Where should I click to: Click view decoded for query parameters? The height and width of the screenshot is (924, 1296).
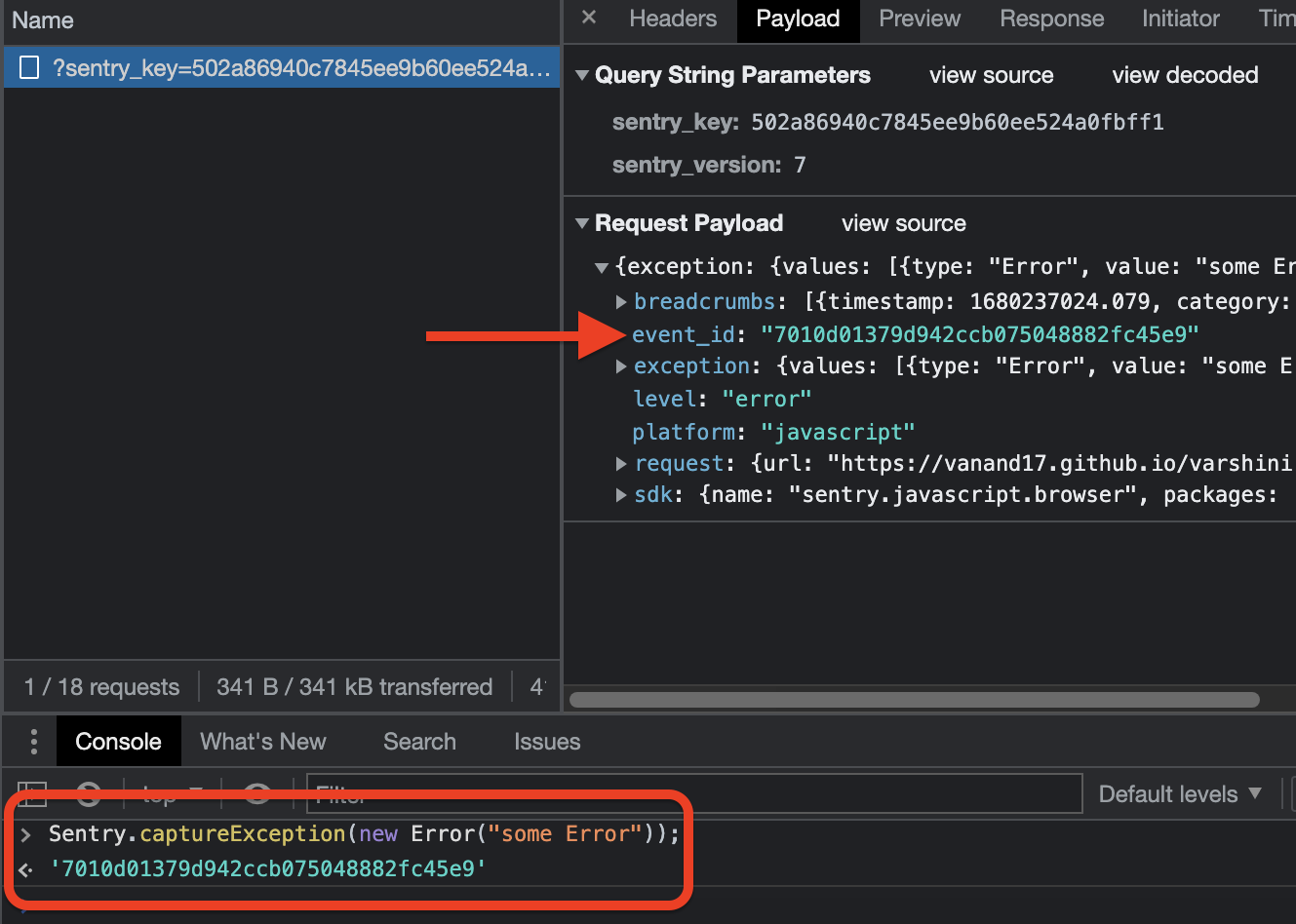coord(1185,75)
